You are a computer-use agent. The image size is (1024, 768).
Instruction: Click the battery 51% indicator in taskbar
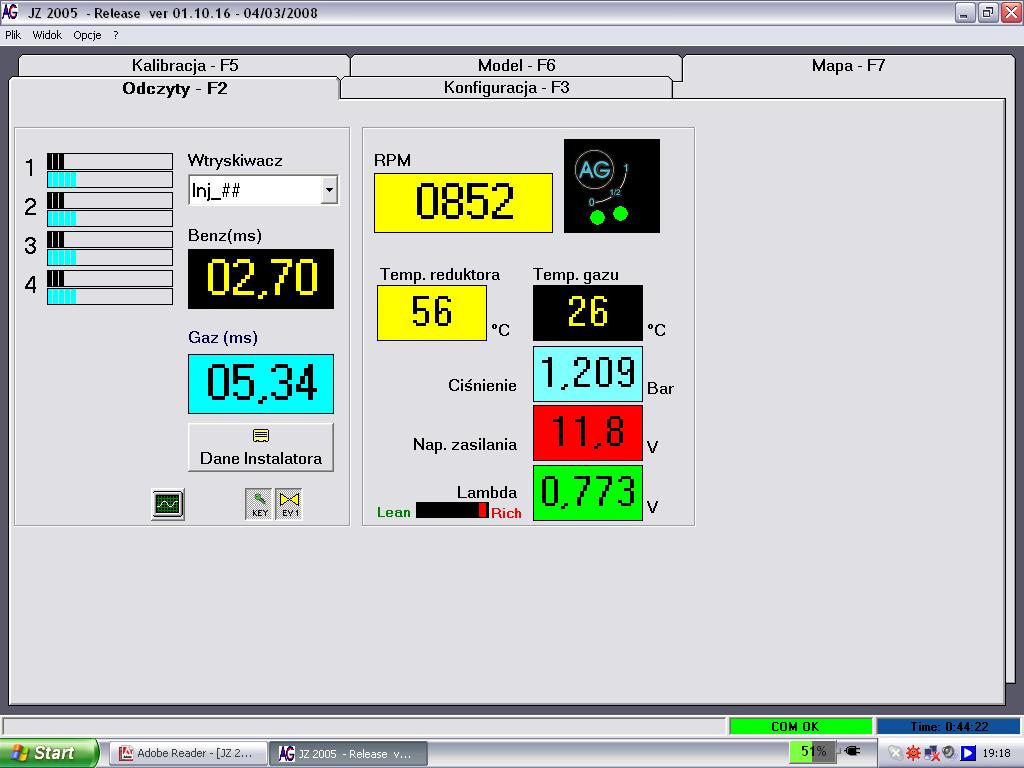(813, 752)
